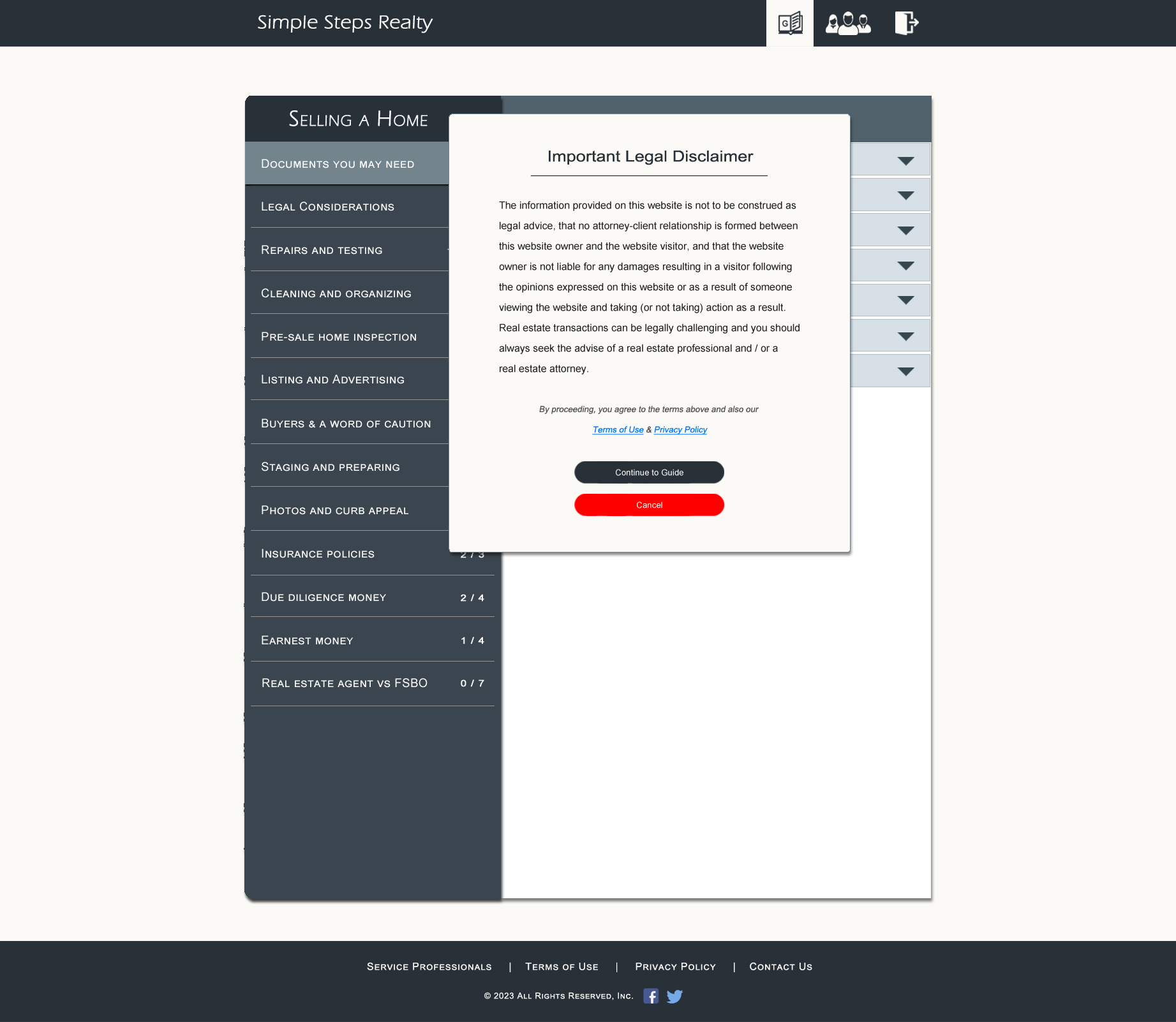Open the Facebook icon in footer
This screenshot has height=1022, width=1176.
[x=651, y=996]
